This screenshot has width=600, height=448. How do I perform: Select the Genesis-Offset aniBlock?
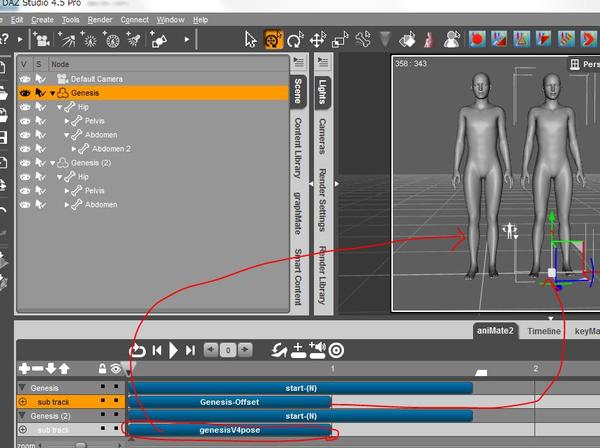pos(230,402)
